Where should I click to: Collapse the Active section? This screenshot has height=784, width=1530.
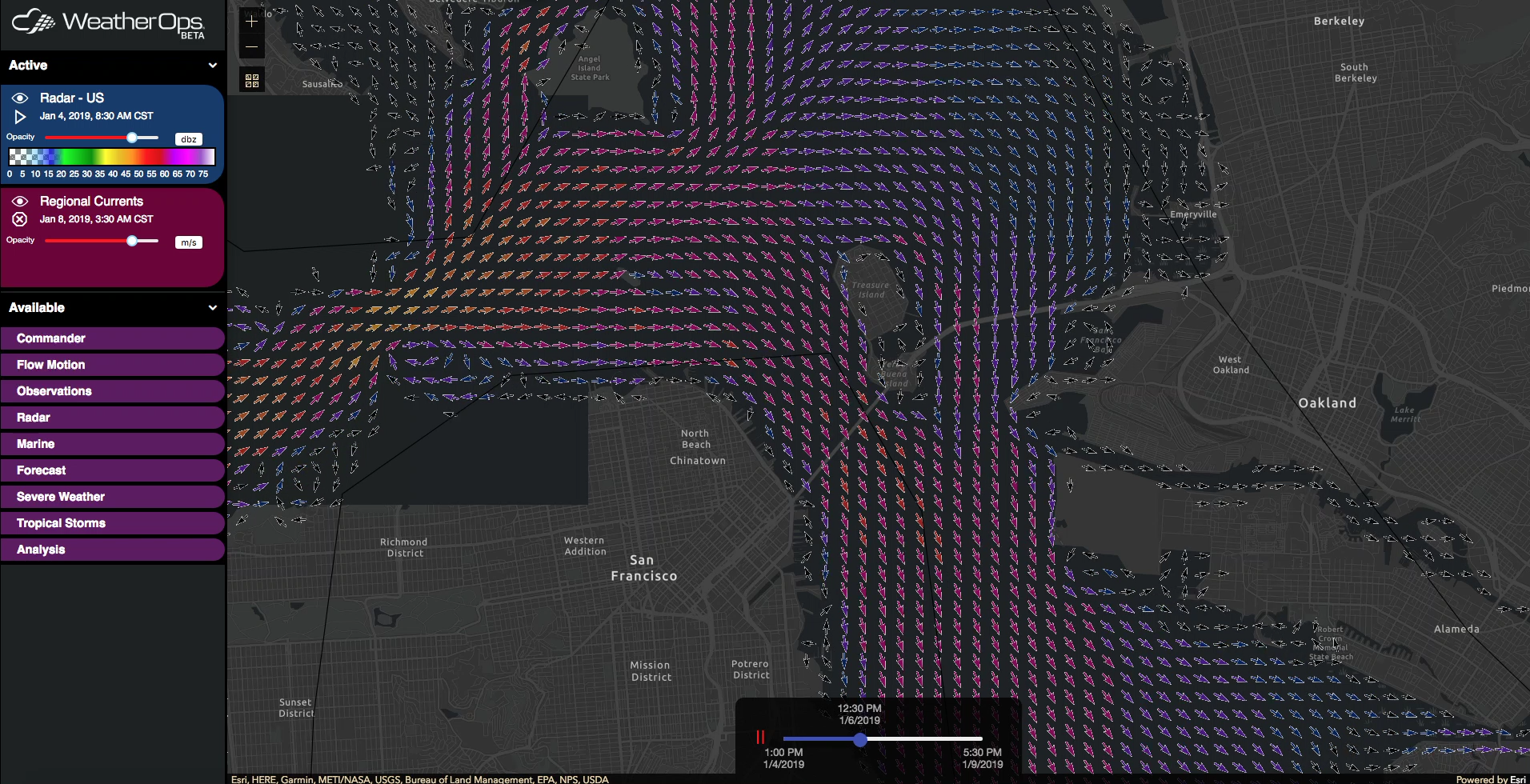(212, 66)
